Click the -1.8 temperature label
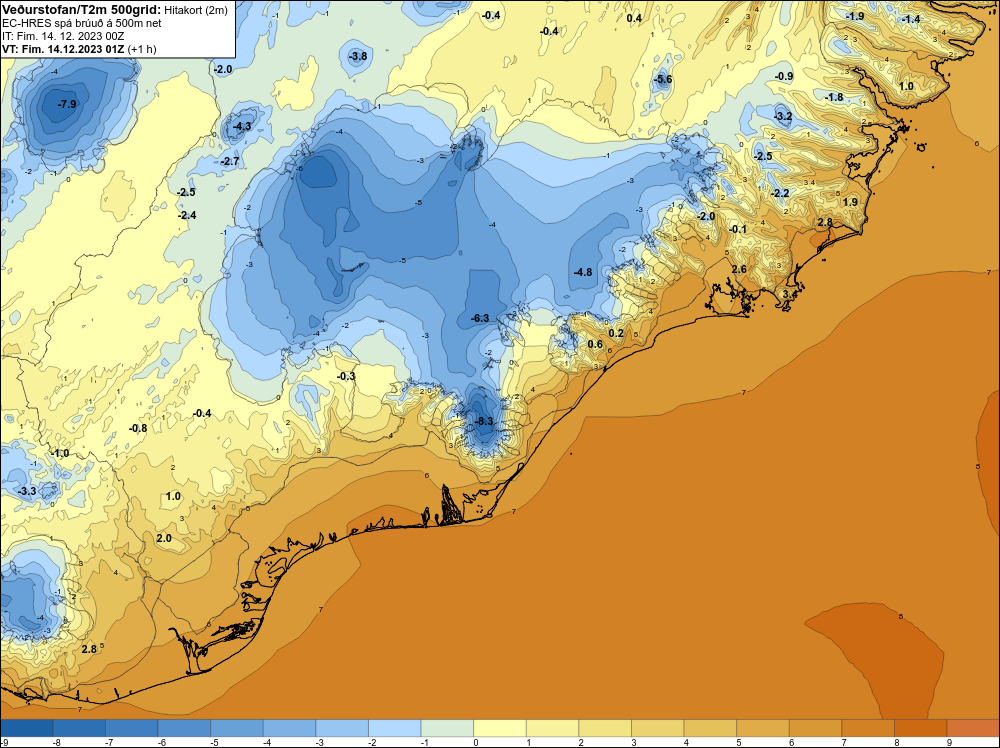The image size is (1000, 748). tap(834, 98)
